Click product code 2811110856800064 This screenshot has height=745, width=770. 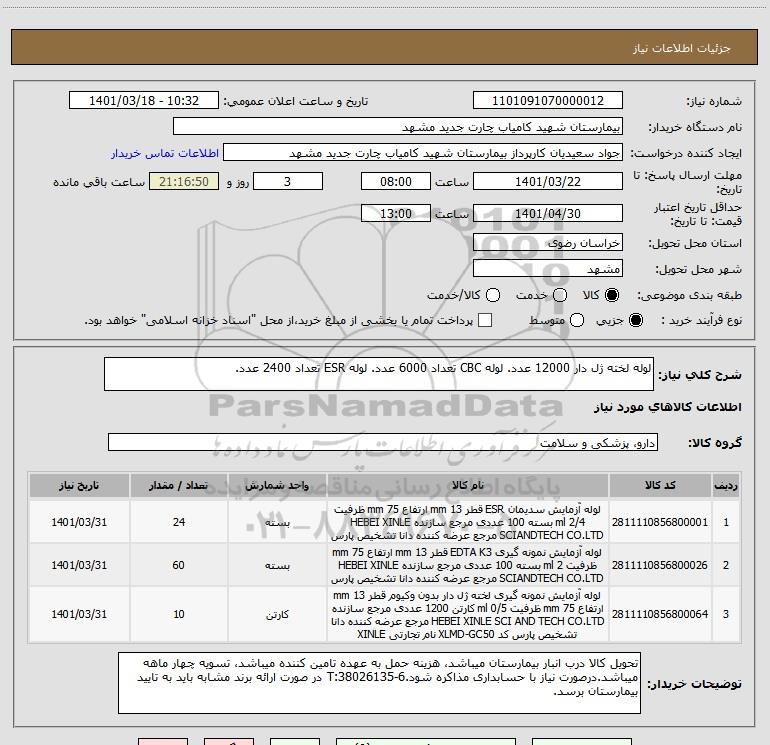pyautogui.click(x=660, y=614)
